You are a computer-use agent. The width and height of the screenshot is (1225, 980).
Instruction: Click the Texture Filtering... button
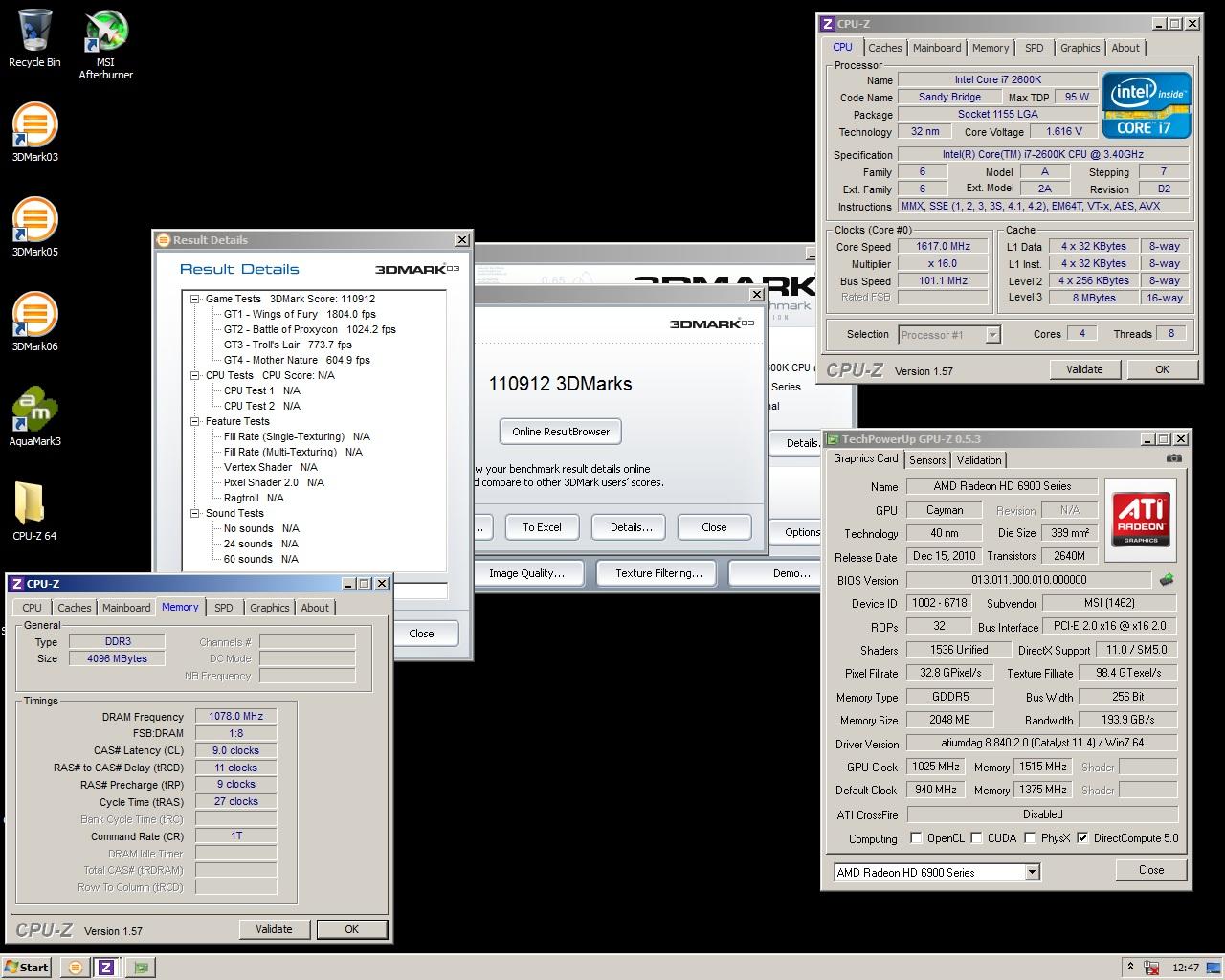(658, 573)
